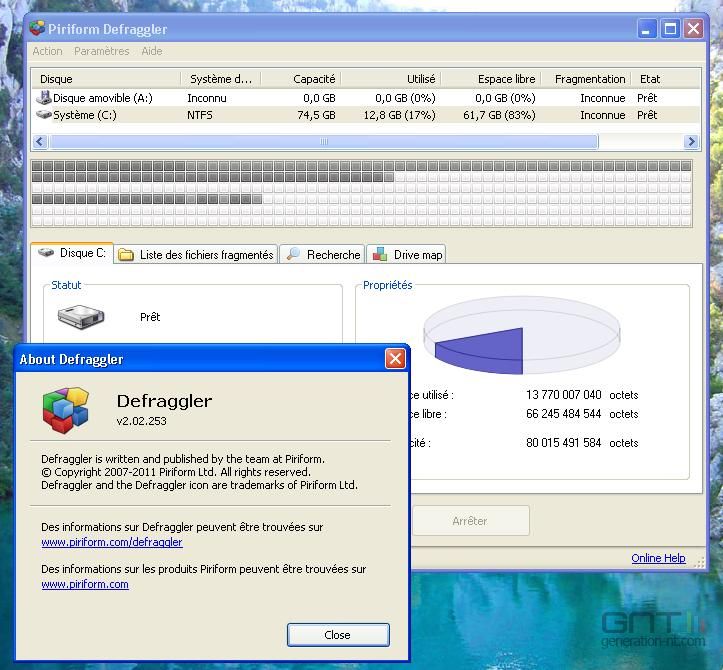Screen dimensions: 723x670
Task: Click the removable disk A: drive icon
Action: 44,97
